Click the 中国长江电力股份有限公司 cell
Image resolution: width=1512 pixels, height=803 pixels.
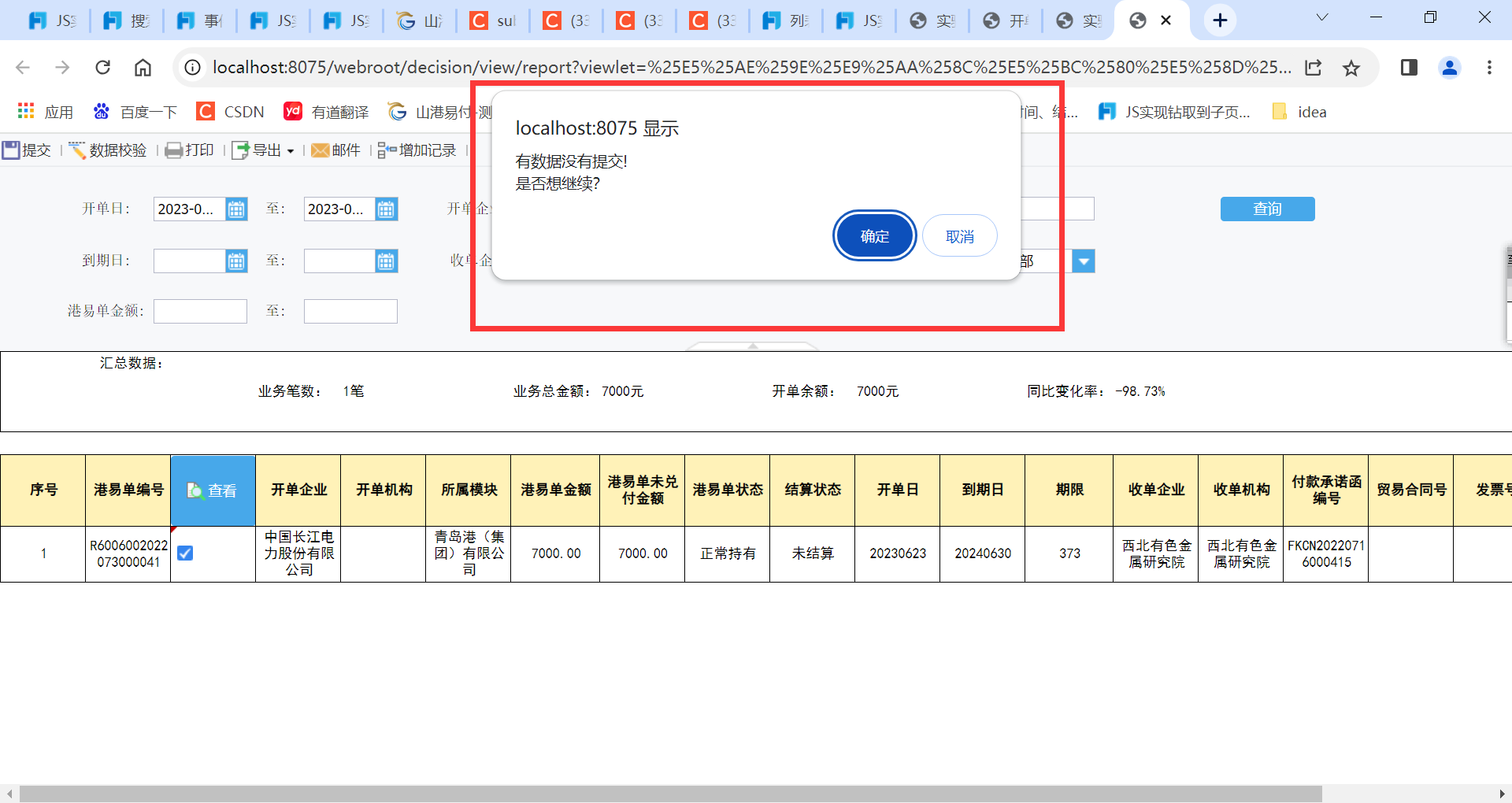pos(298,553)
